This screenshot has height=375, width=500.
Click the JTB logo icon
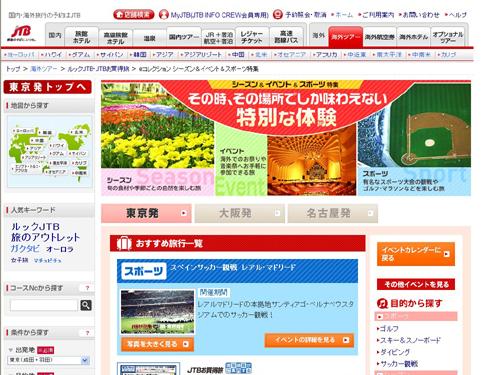tap(21, 34)
